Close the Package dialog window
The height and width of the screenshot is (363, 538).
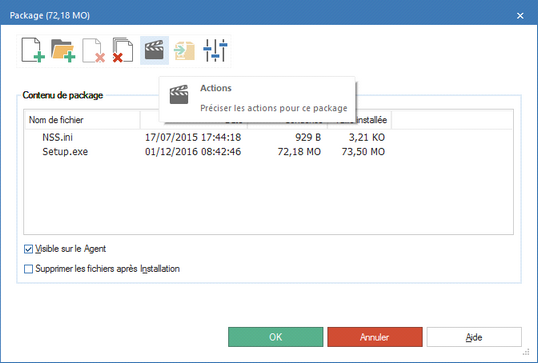[x=520, y=16]
